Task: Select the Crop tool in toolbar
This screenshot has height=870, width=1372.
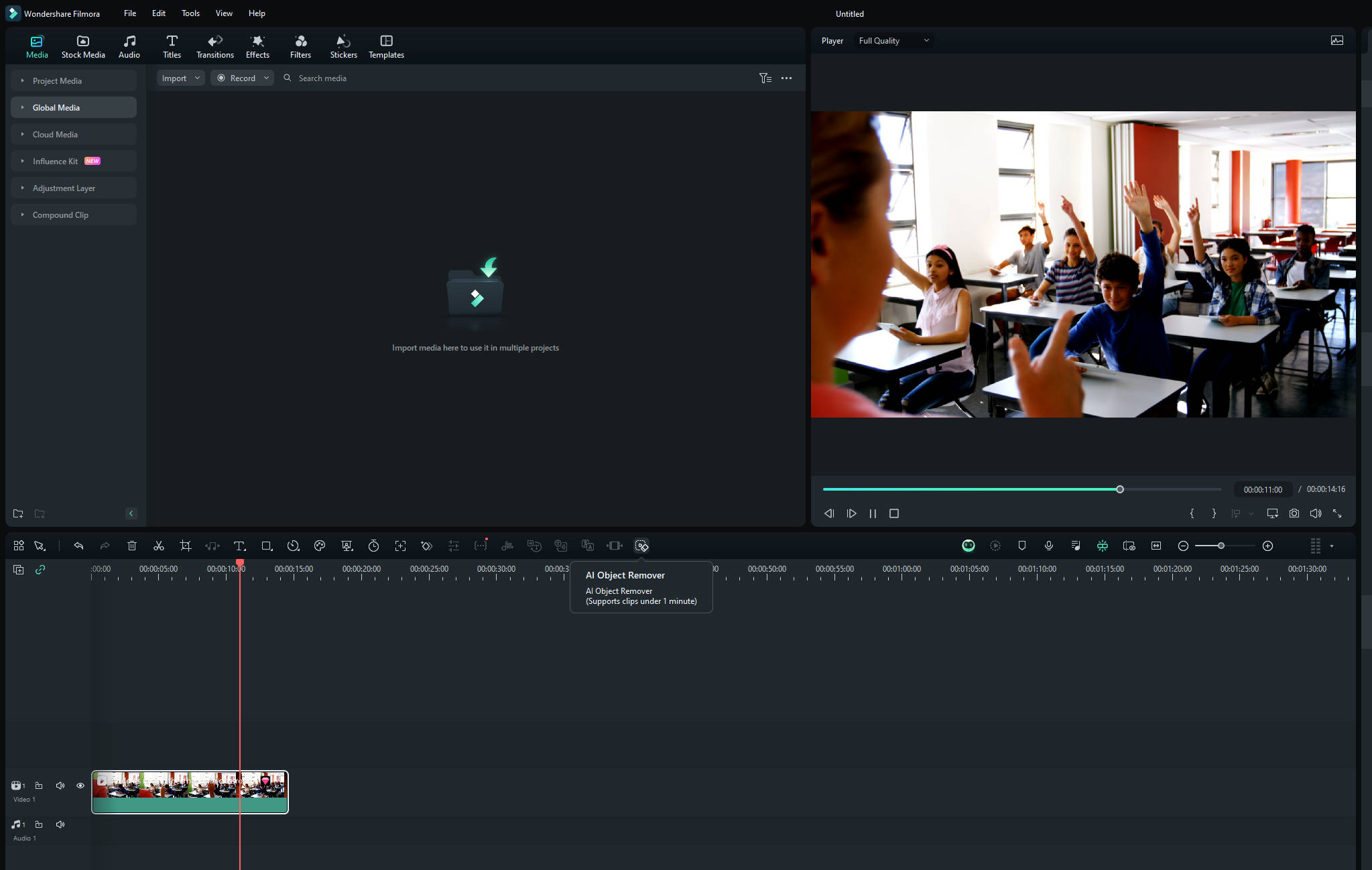Action: (x=185, y=545)
